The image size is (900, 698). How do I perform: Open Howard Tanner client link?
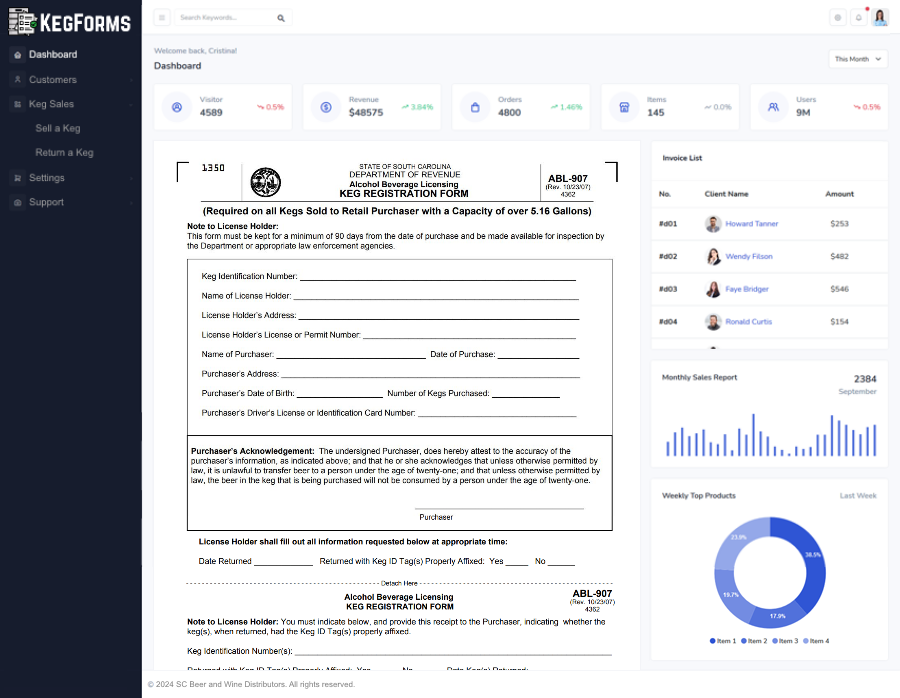point(751,224)
